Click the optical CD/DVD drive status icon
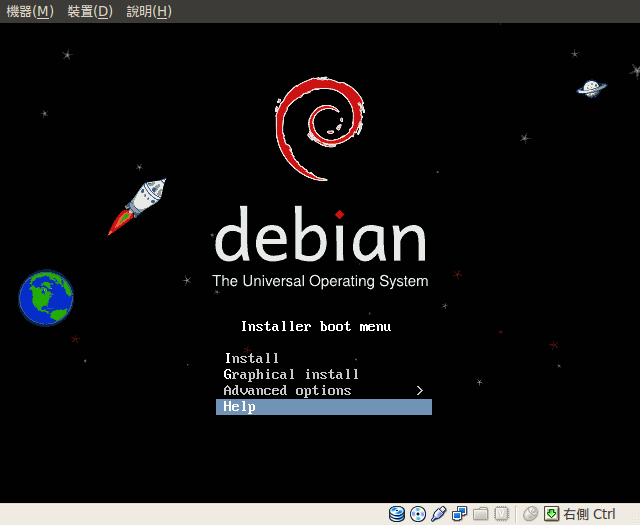Screen dimensions: 640x525 coord(418,514)
